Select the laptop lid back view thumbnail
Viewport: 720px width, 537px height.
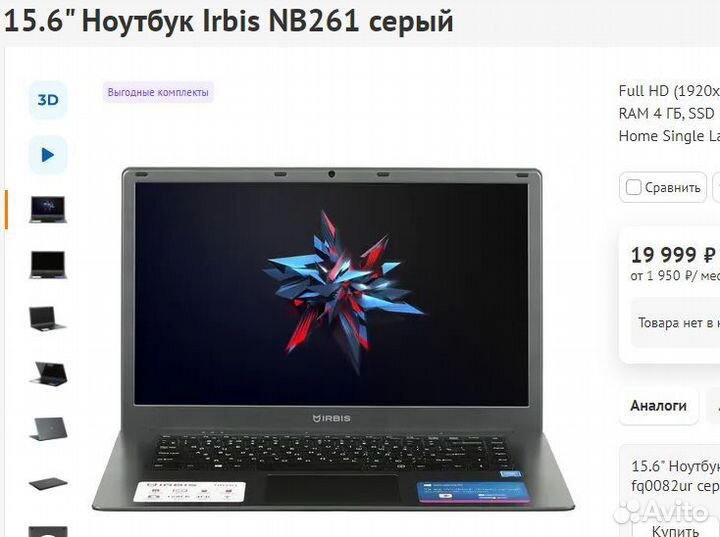click(x=48, y=429)
